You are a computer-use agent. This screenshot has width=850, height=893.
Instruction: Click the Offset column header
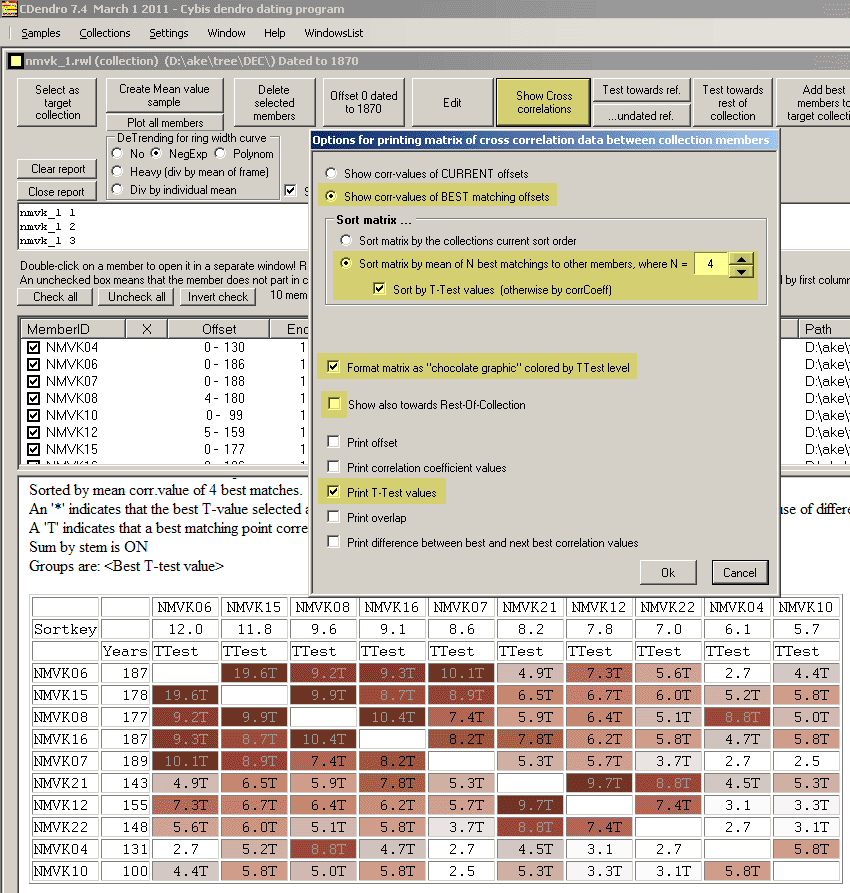tap(219, 329)
